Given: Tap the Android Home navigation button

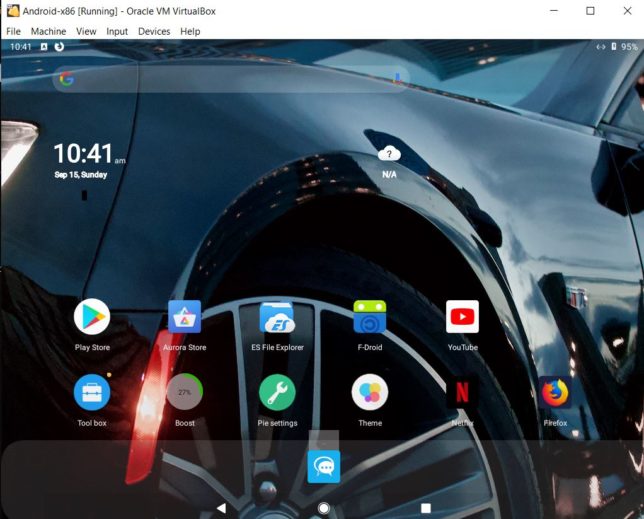Looking at the screenshot, I should 324,508.
